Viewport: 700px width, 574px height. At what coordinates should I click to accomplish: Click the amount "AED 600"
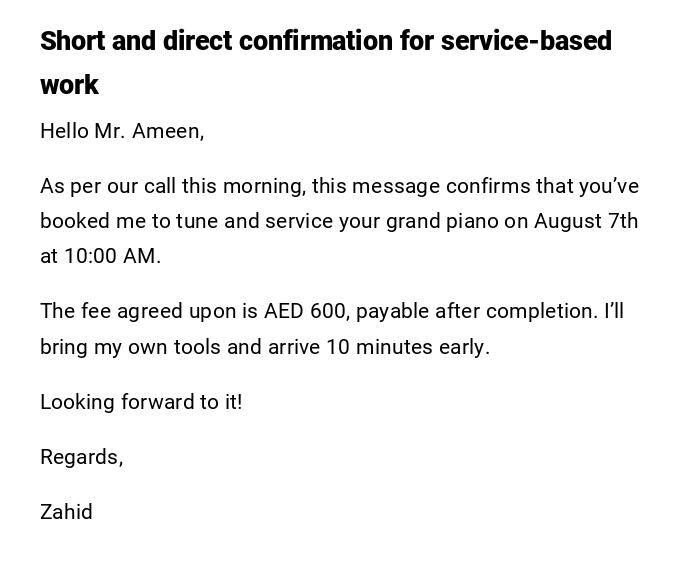pos(306,311)
